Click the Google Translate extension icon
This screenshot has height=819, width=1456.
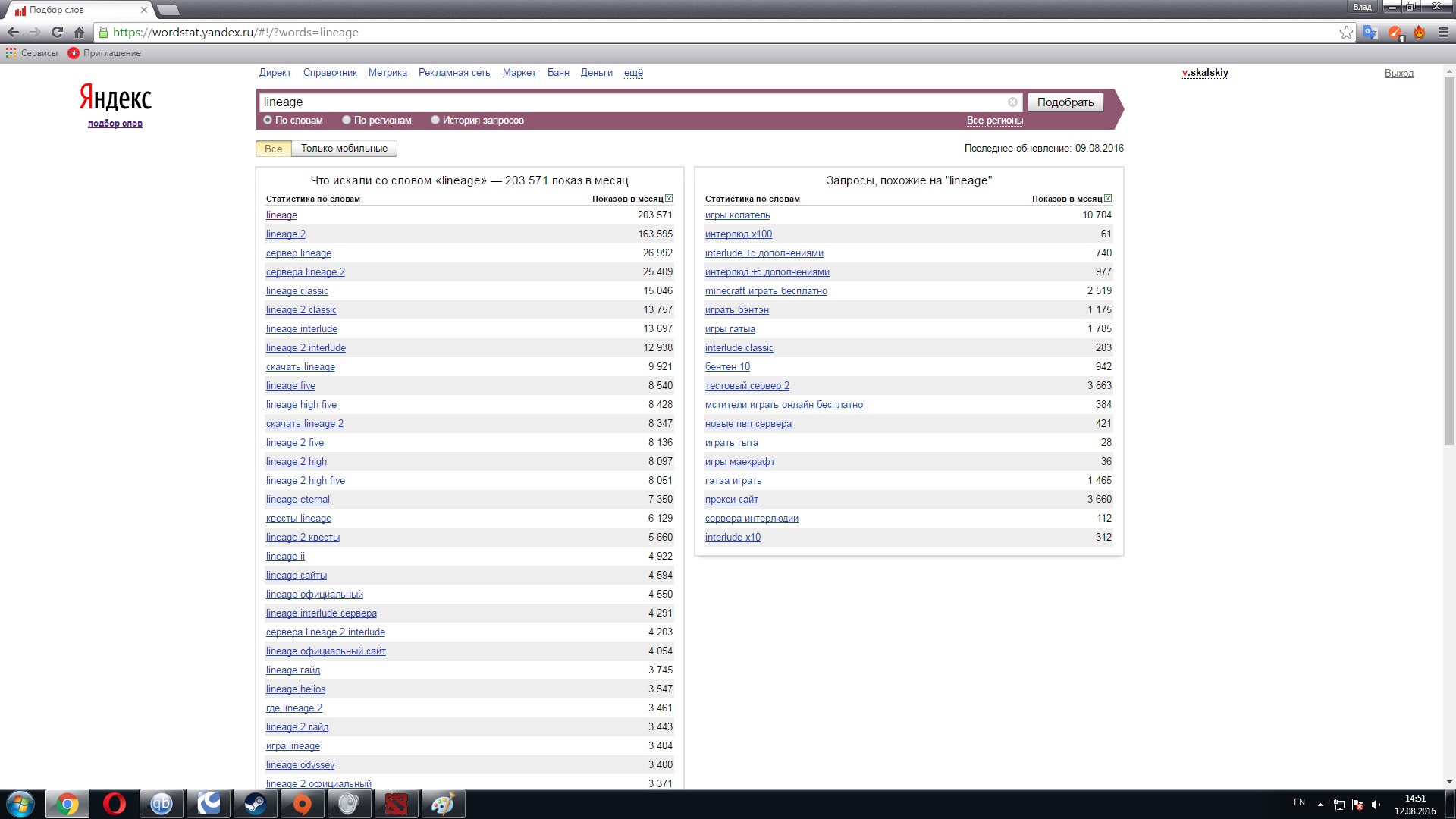pos(1370,33)
